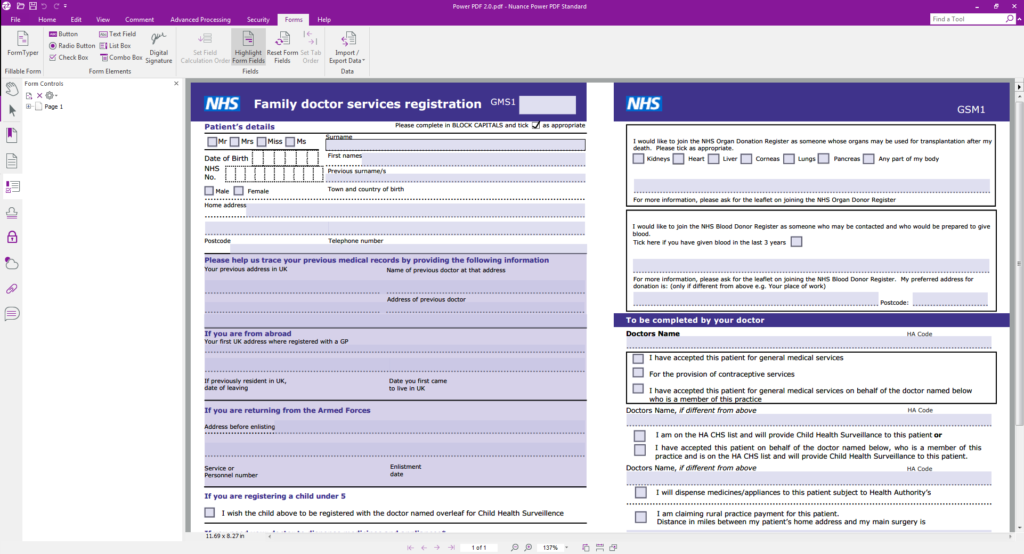The image size is (1024, 554).
Task: Click the Zoom Out magnifier in status bar
Action: tap(515, 547)
